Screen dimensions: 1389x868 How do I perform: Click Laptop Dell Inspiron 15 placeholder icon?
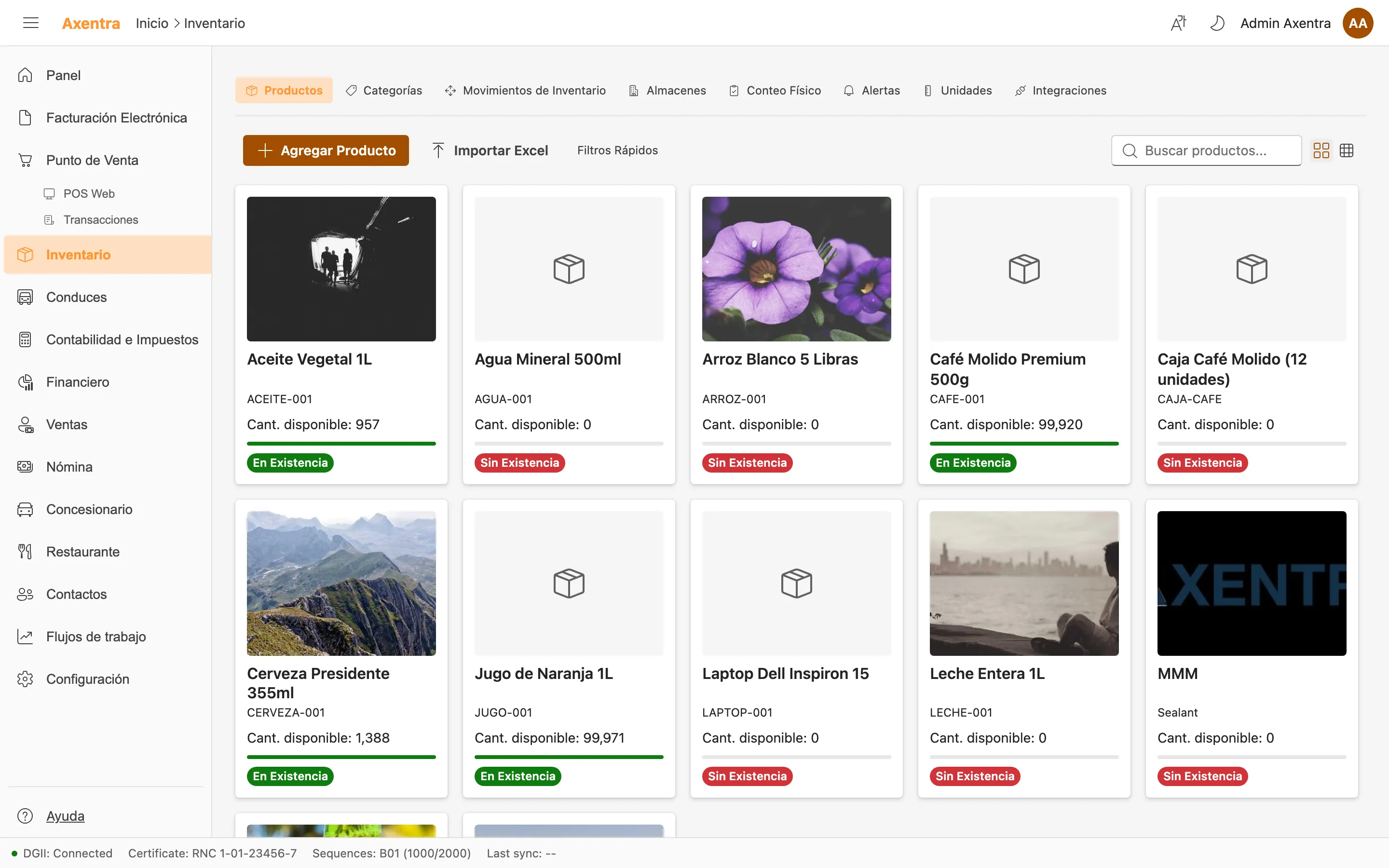coord(797,583)
